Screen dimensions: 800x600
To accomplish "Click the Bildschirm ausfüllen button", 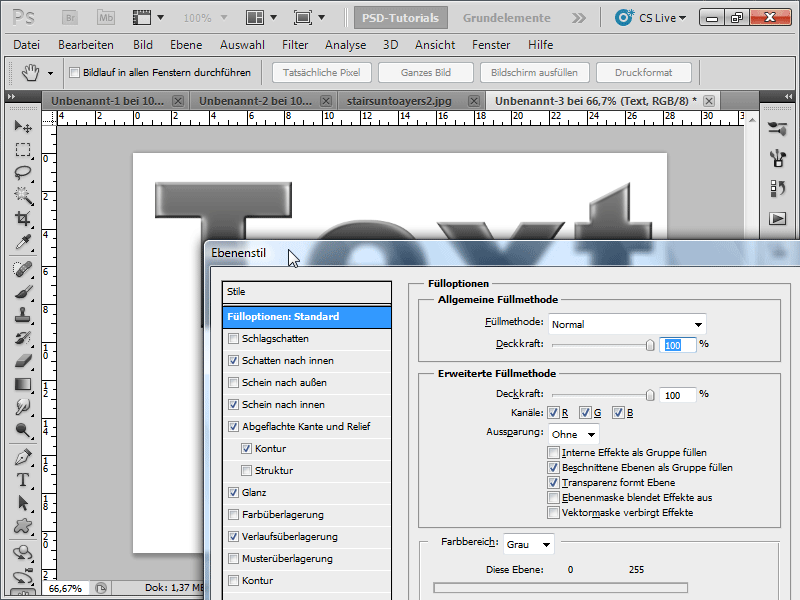I will pos(534,72).
